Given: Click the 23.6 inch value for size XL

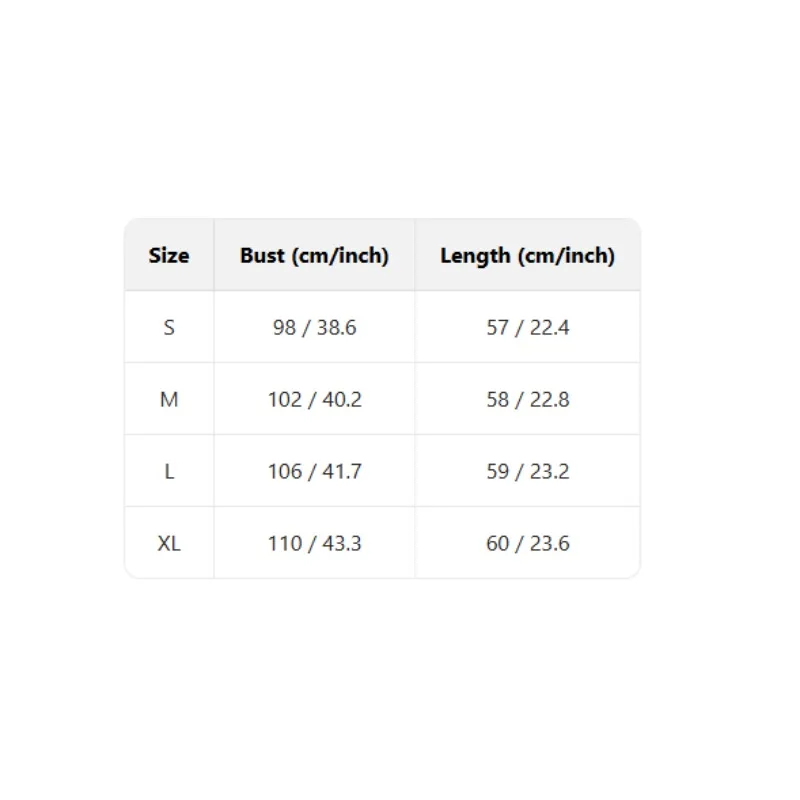Looking at the screenshot, I should tap(549, 543).
